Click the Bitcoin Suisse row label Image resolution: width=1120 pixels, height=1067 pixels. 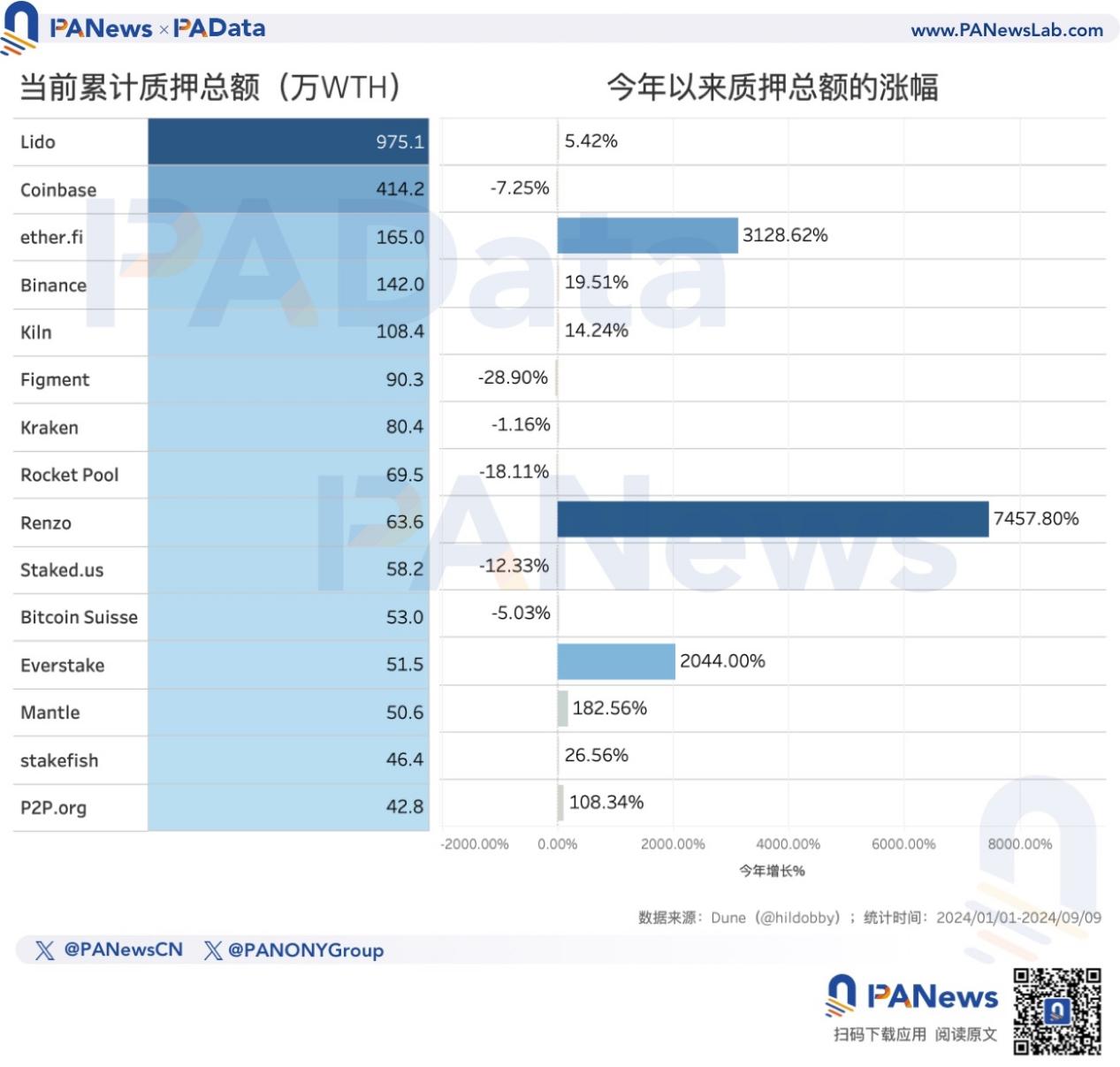(x=79, y=617)
